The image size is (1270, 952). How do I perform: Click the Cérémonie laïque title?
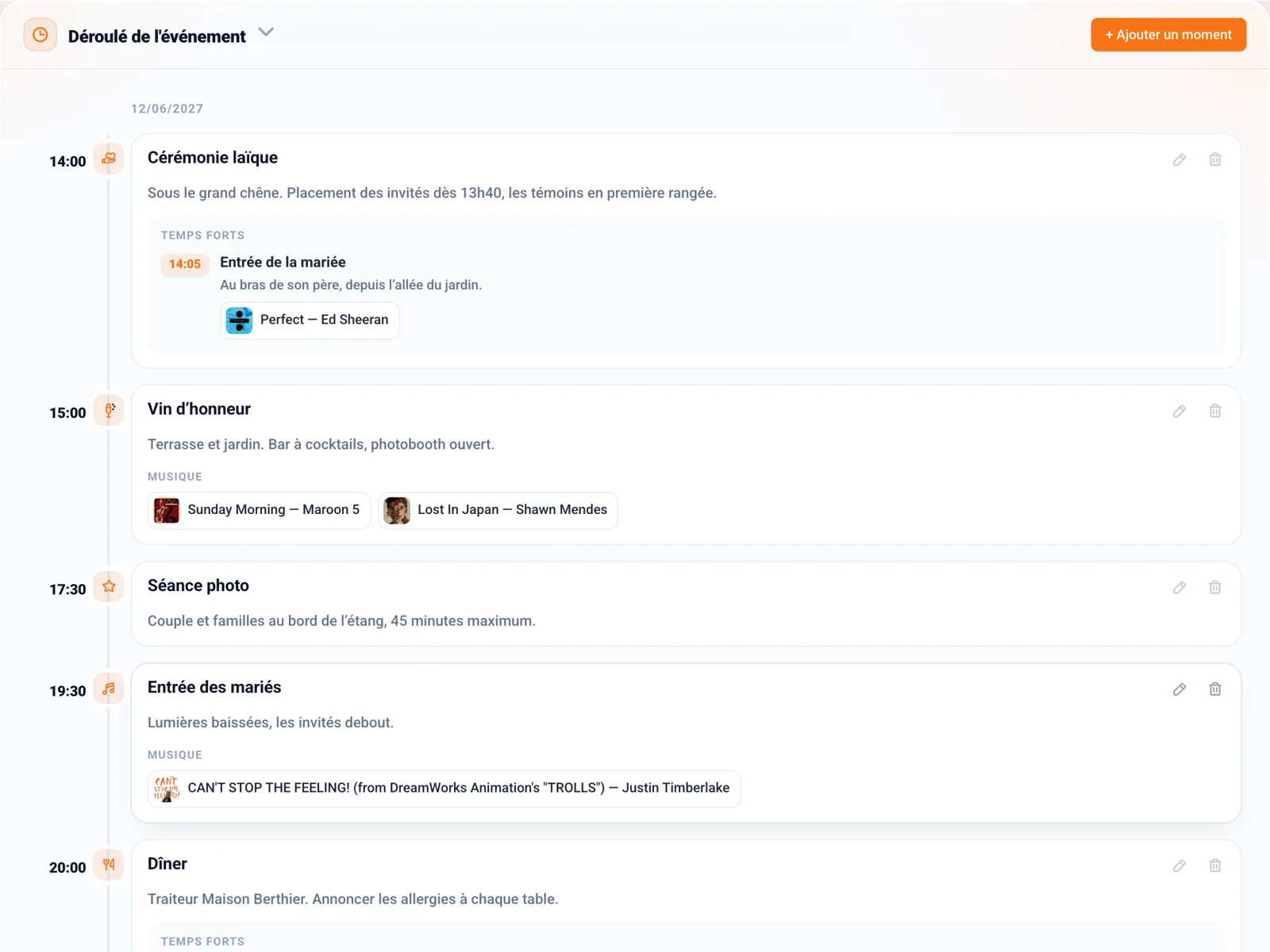click(213, 158)
